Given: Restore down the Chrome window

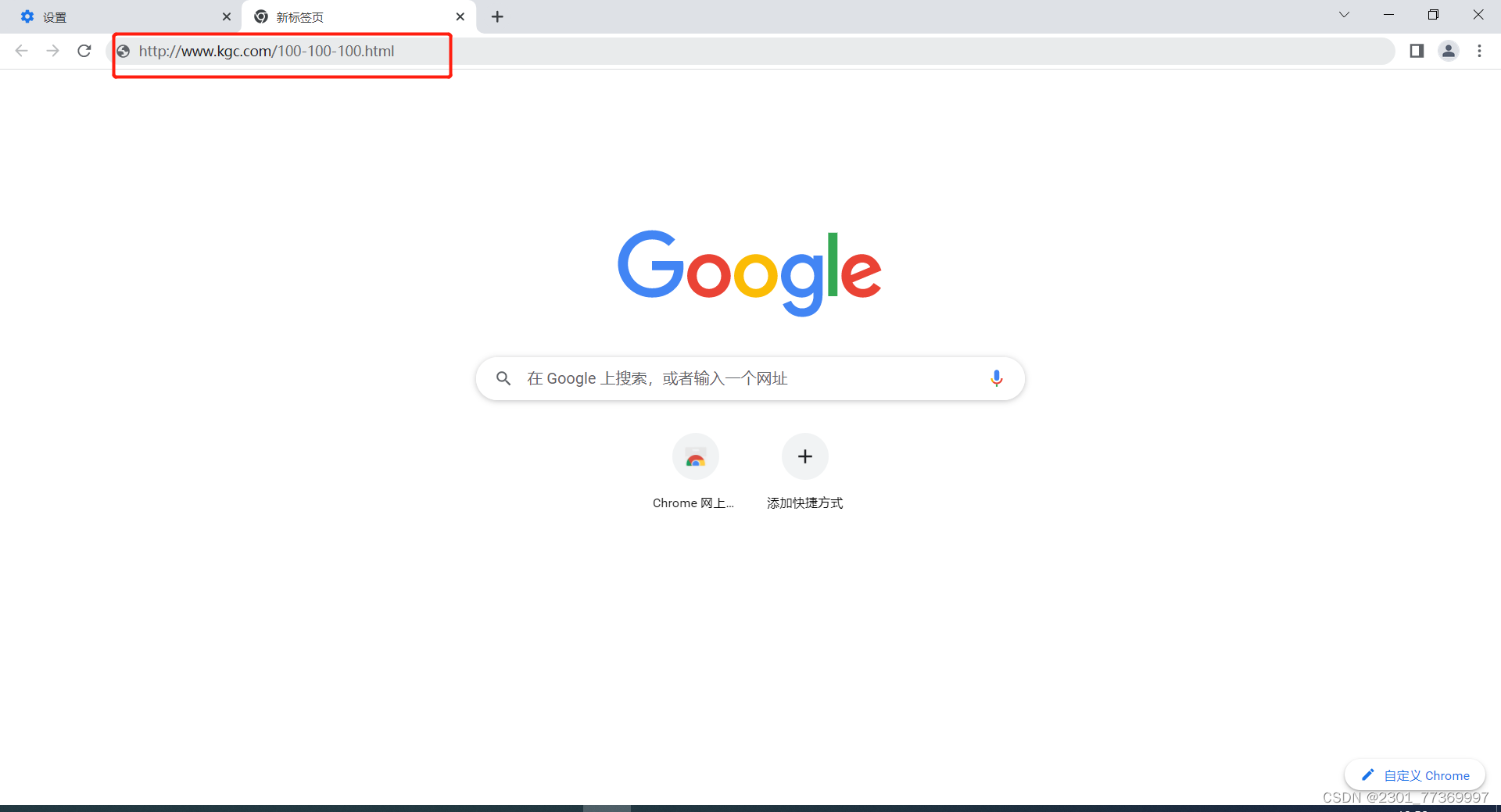Looking at the screenshot, I should 1433,15.
